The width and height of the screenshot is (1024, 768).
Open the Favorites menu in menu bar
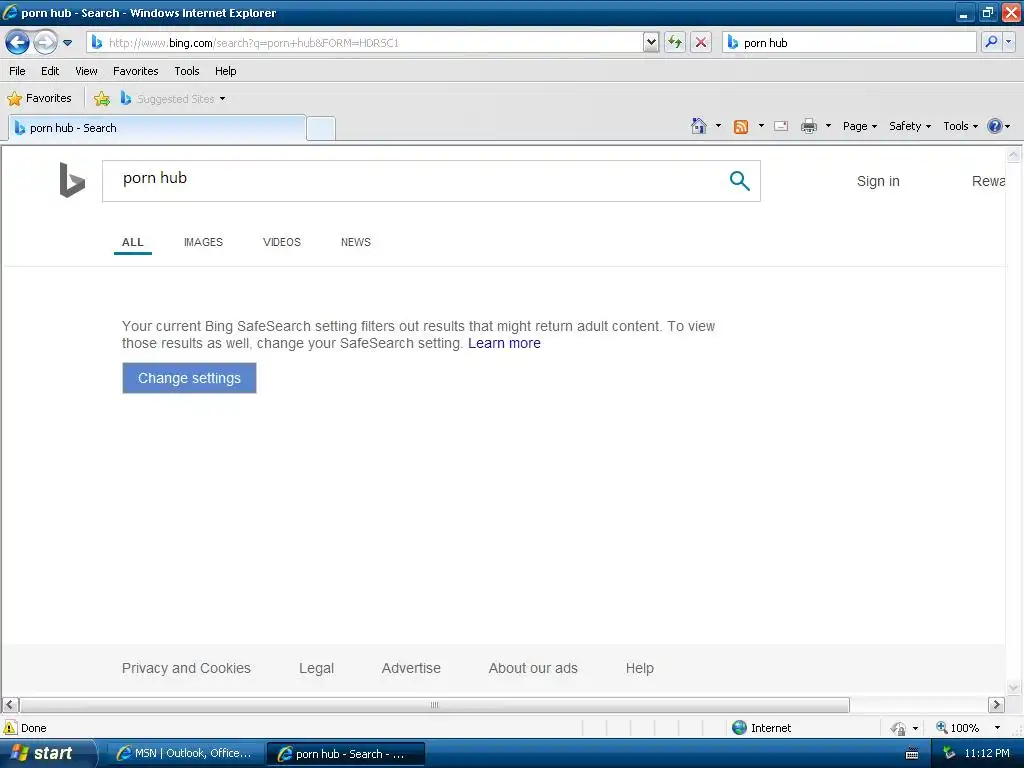(135, 71)
